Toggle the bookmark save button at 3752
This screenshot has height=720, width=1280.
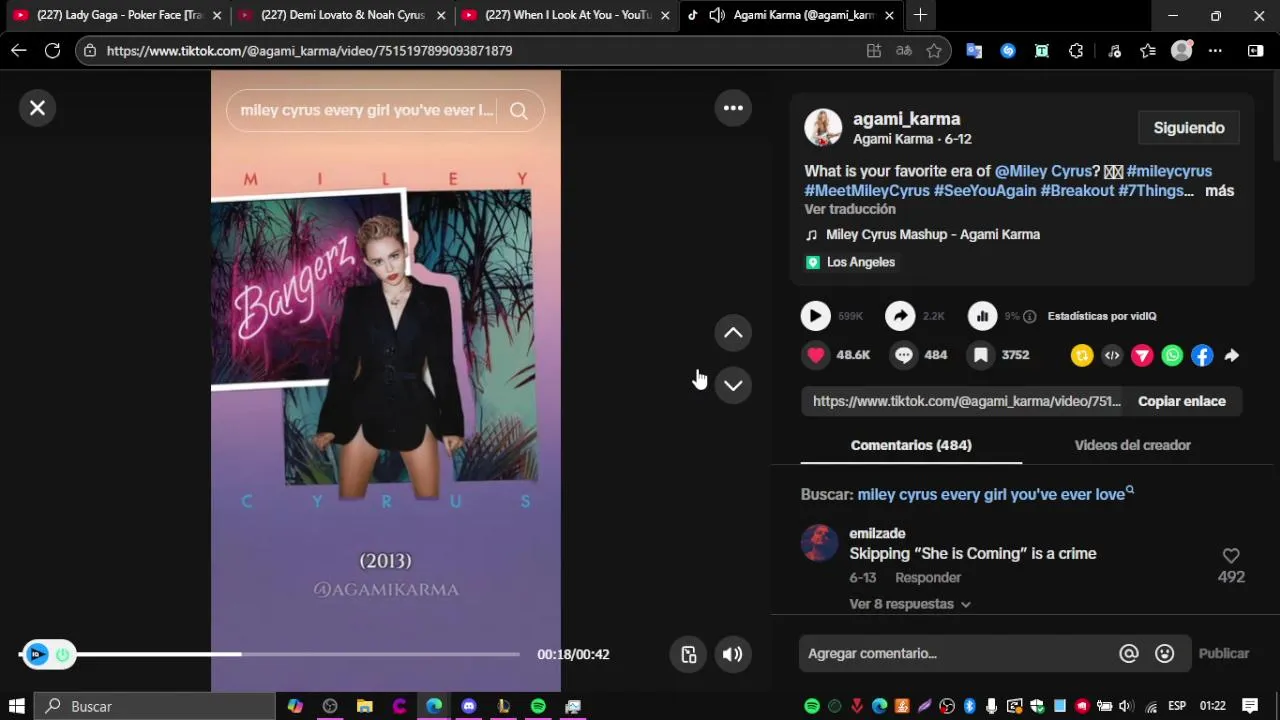click(x=981, y=355)
